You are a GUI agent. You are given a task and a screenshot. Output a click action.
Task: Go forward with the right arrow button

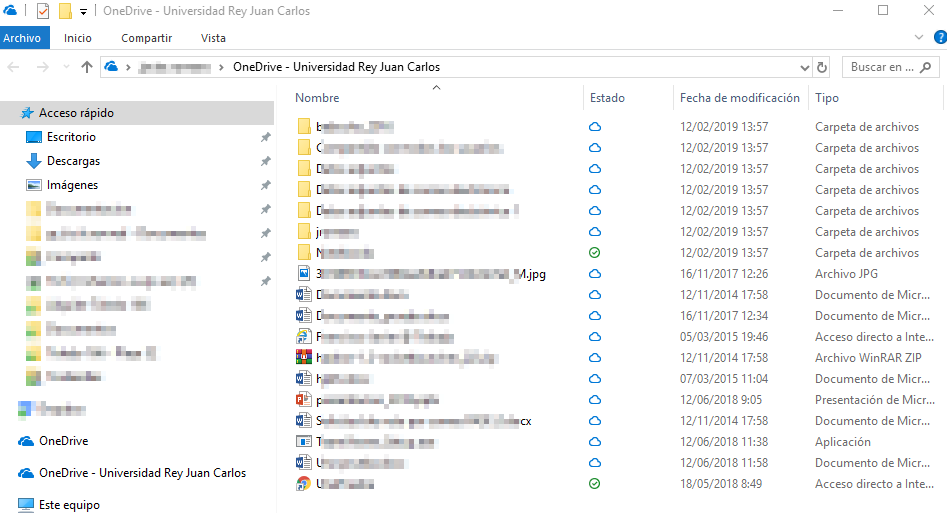pyautogui.click(x=42, y=67)
